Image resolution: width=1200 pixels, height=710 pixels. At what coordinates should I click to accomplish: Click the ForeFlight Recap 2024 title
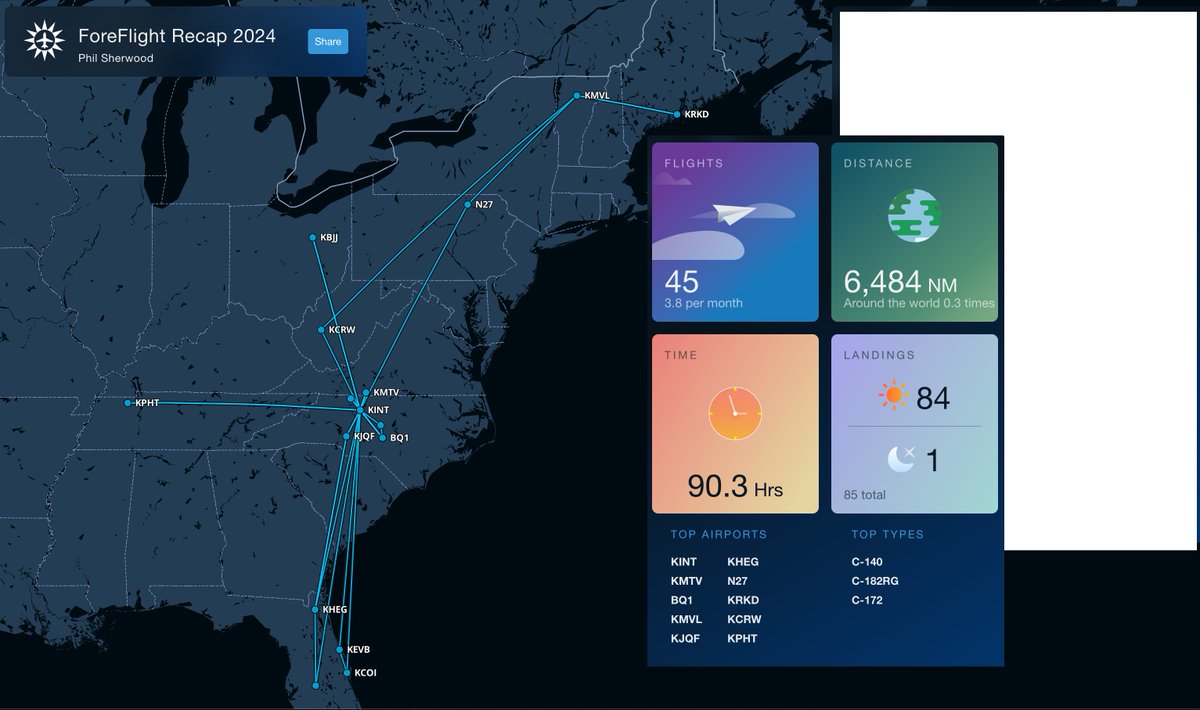coord(177,37)
